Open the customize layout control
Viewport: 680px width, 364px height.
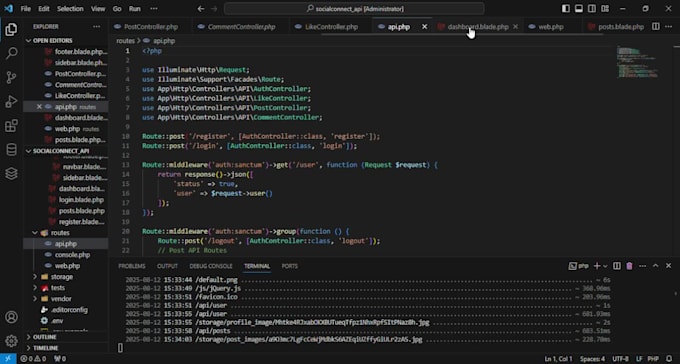tap(605, 9)
